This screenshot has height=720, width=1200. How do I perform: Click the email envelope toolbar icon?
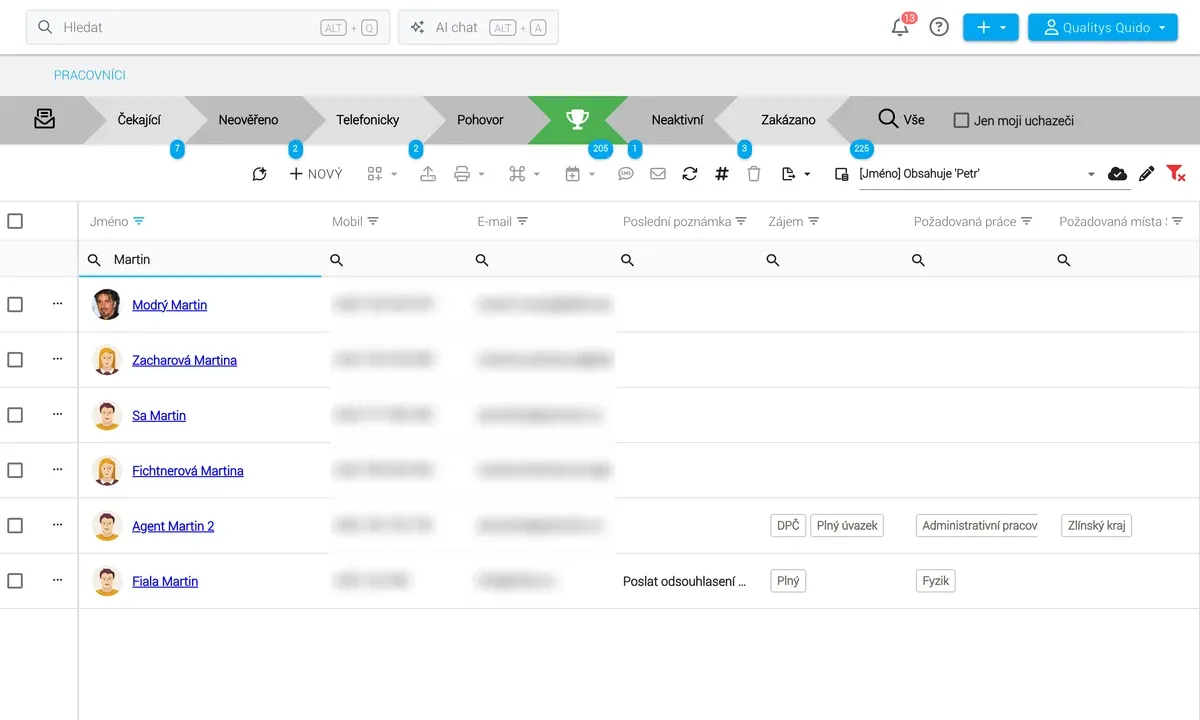pos(658,174)
